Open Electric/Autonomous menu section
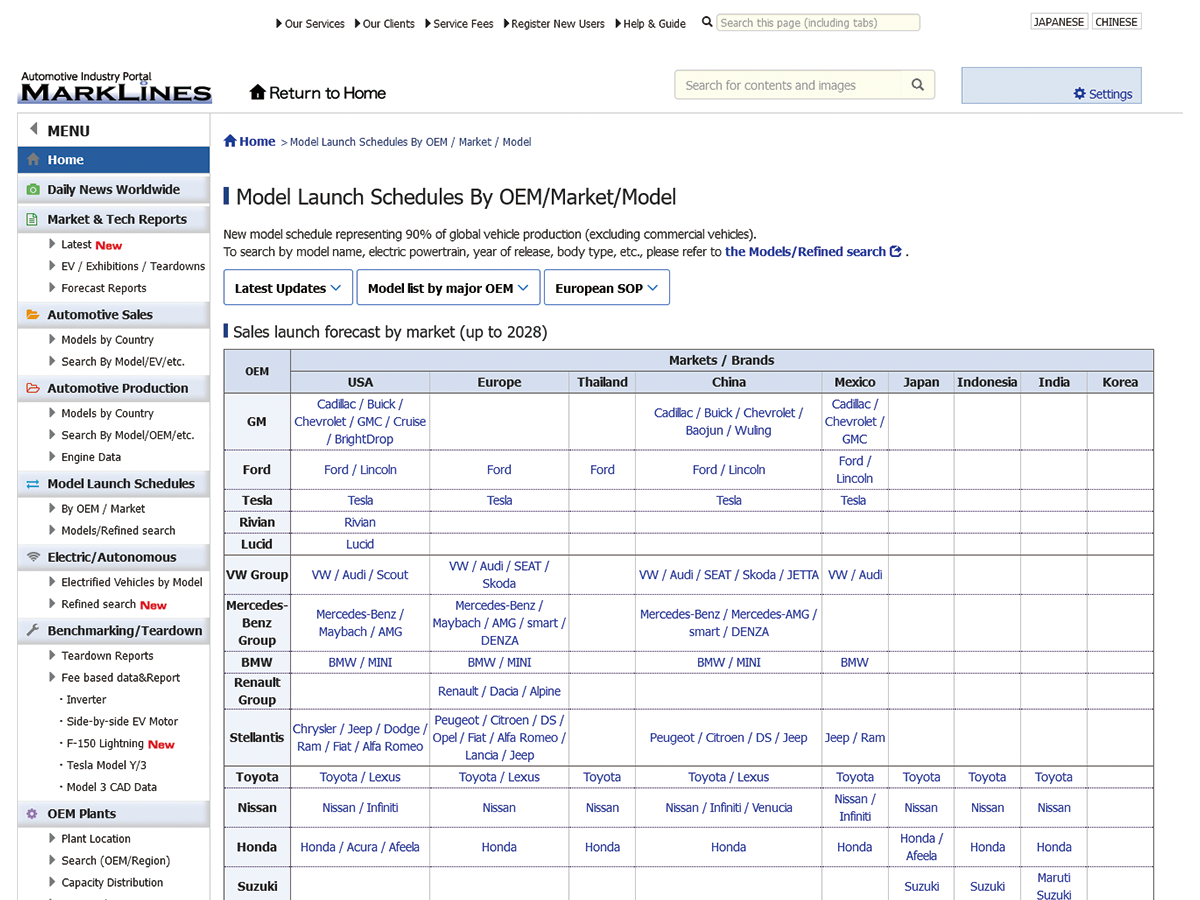 114,557
